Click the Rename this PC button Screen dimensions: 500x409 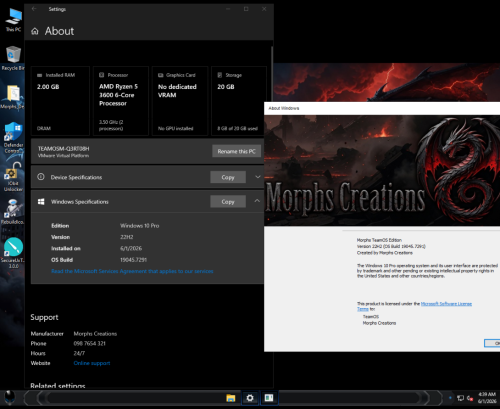tap(237, 151)
